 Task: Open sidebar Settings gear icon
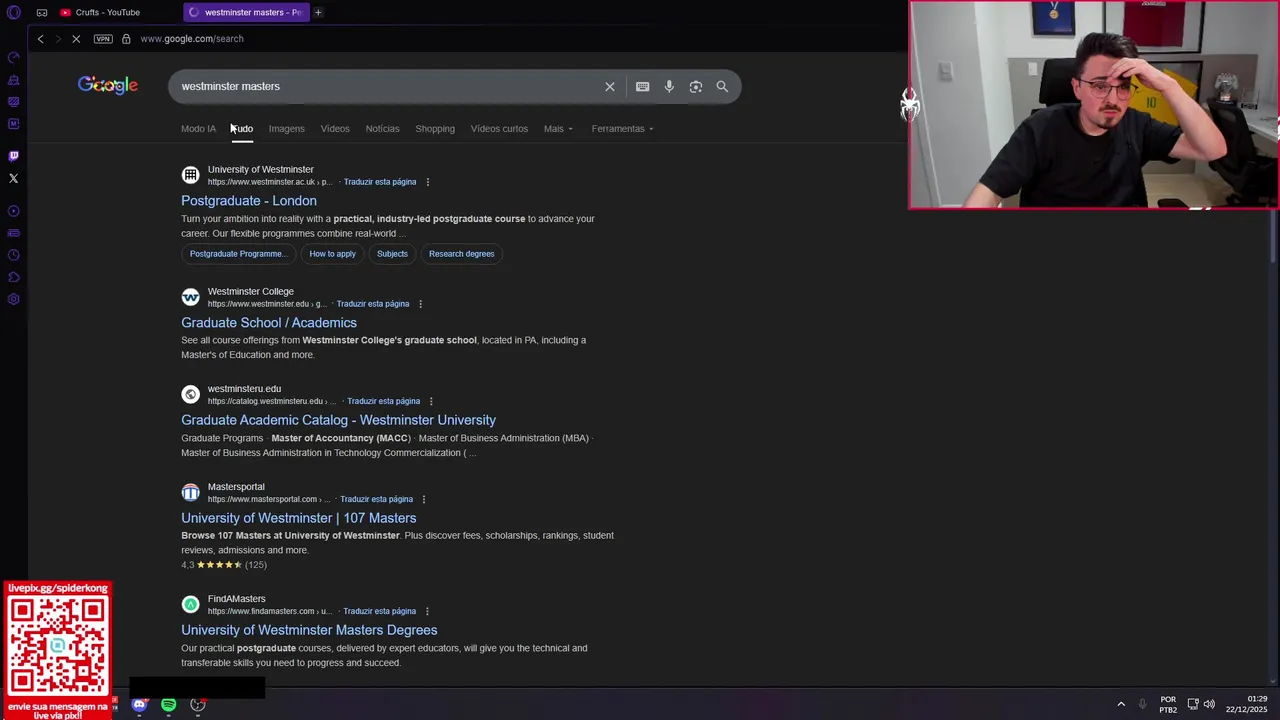click(13, 299)
